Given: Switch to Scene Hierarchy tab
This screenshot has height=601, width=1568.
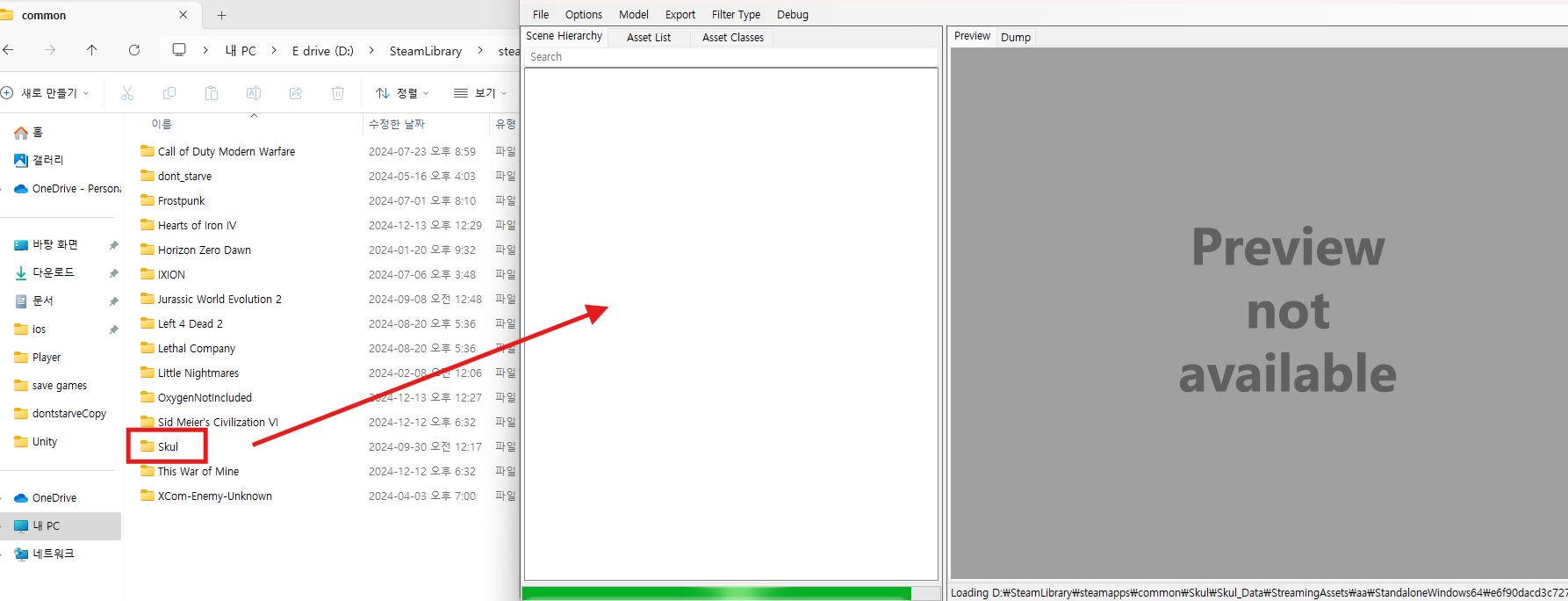Looking at the screenshot, I should pyautogui.click(x=565, y=36).
